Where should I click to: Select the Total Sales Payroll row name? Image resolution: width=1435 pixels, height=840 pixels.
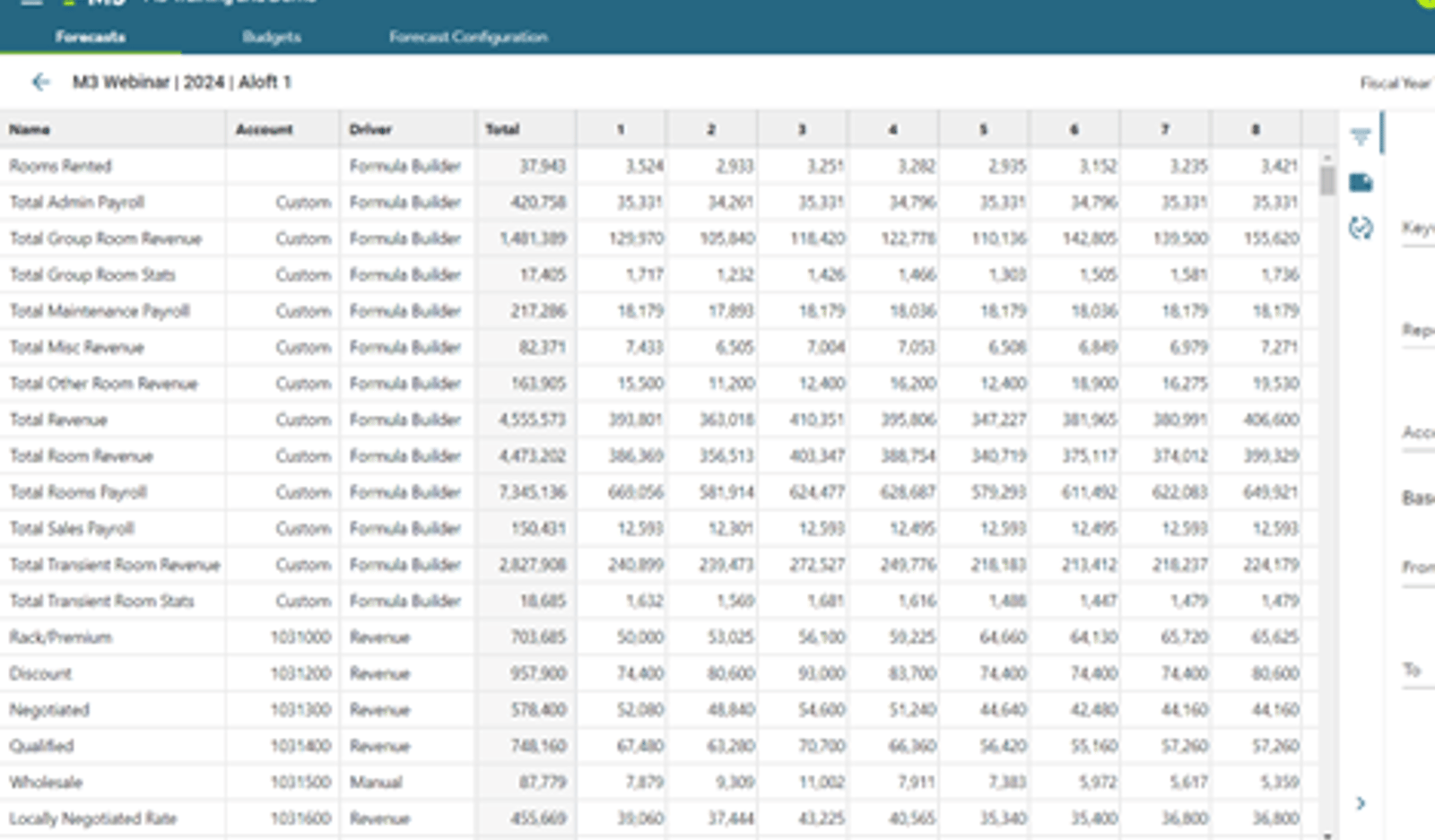[x=72, y=528]
